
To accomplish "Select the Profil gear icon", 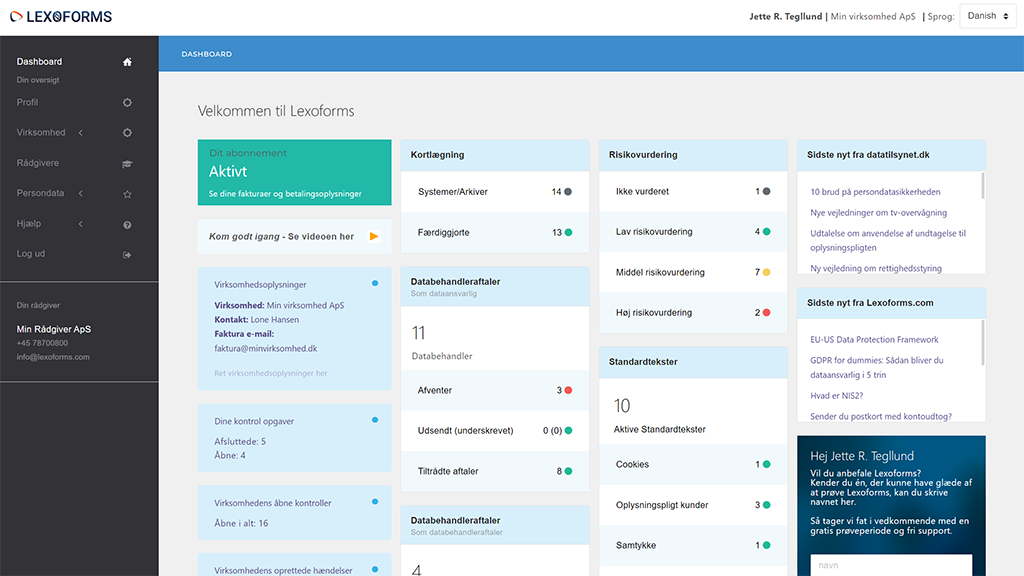I will (127, 101).
